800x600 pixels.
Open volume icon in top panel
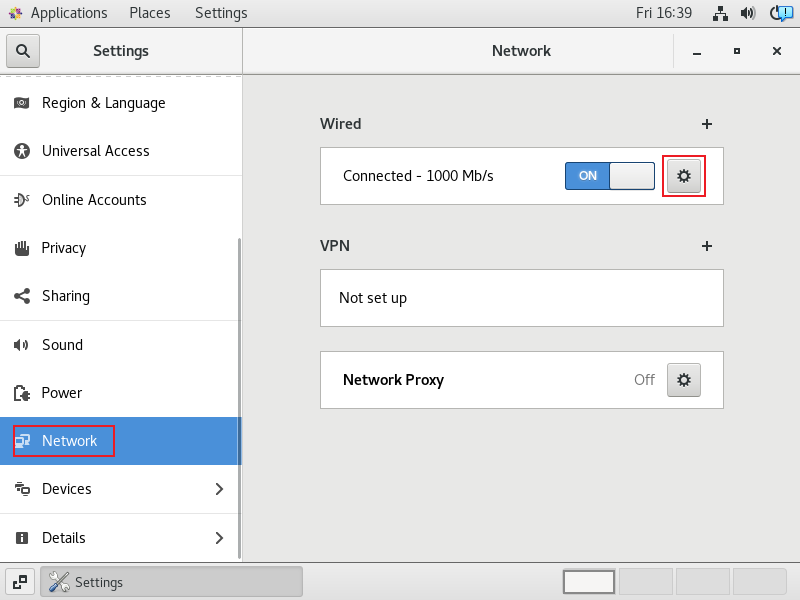click(x=748, y=13)
